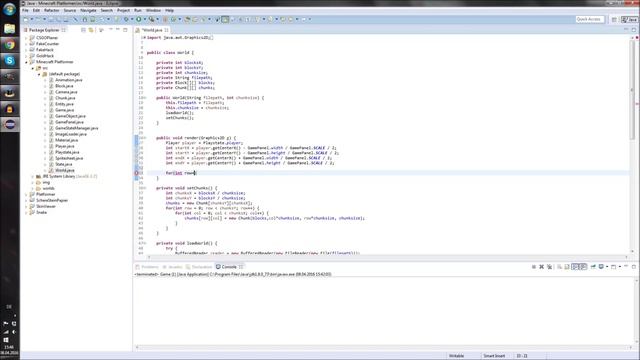Select GameStateManager.java in Package Explorer
The width and height of the screenshot is (640, 360).
click(x=76, y=128)
